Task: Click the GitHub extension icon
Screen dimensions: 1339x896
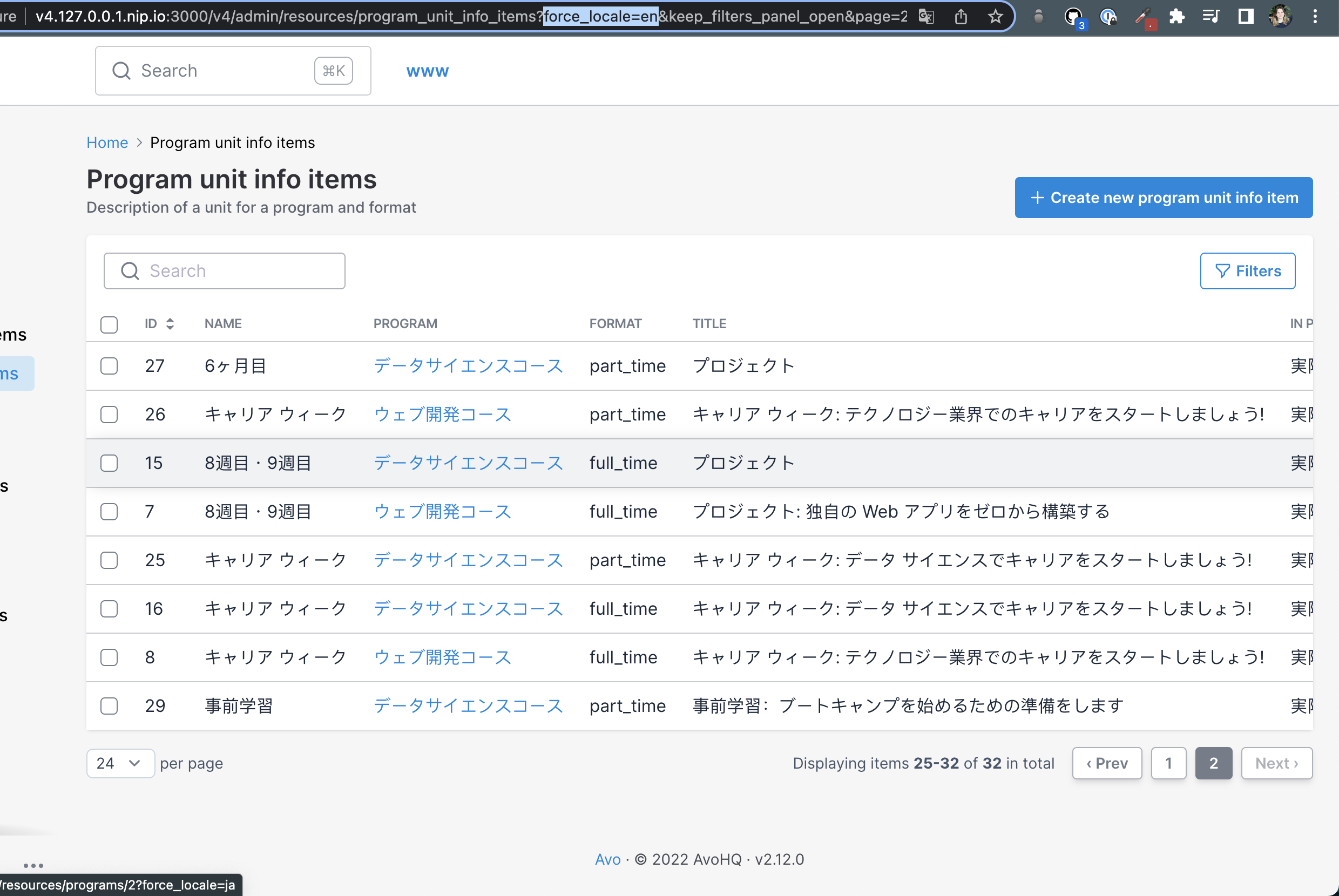Action: (1073, 17)
